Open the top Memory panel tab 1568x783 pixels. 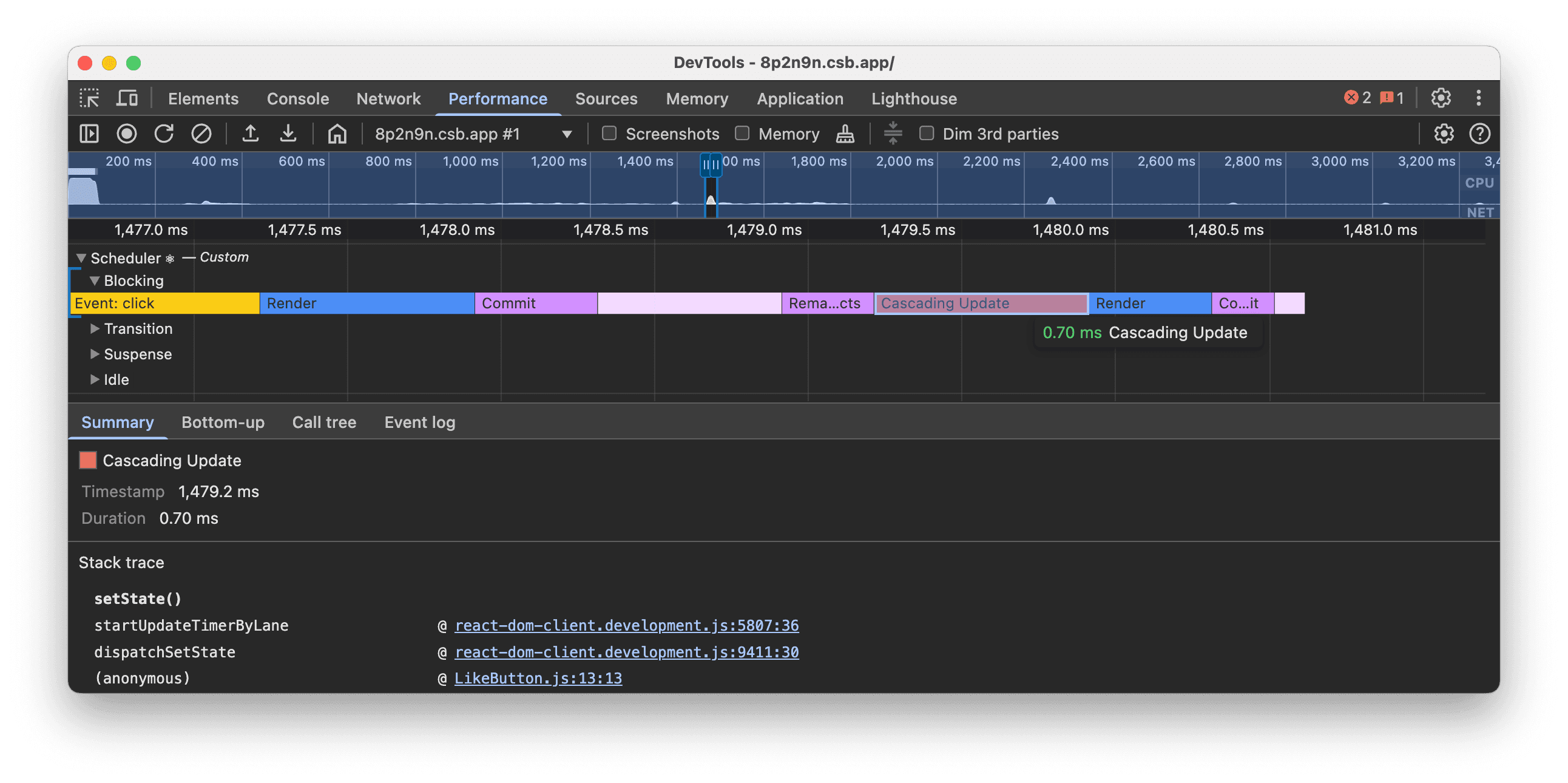(x=697, y=99)
